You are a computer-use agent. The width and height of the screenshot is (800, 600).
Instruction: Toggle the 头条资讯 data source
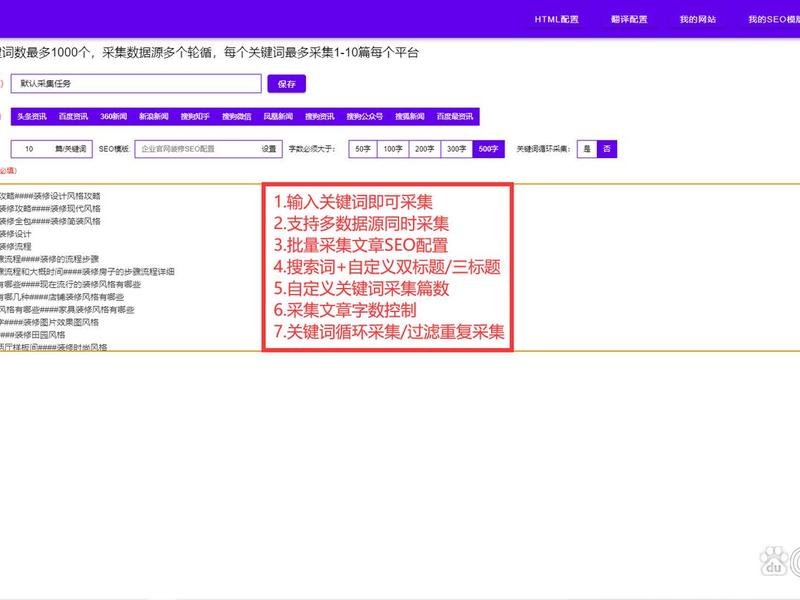[x=32, y=116]
